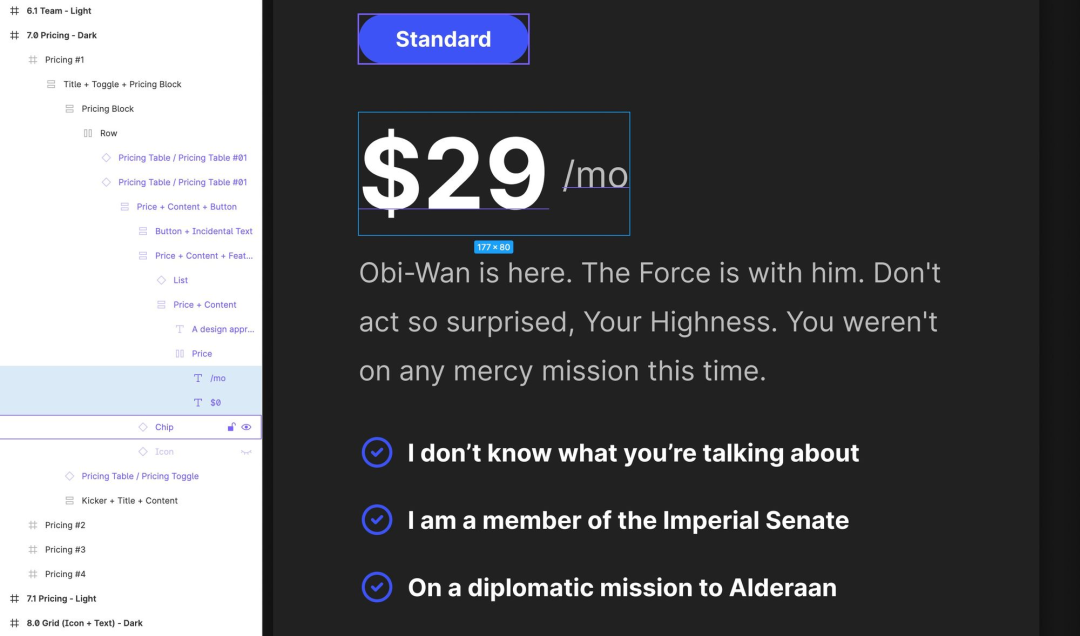Select the Pricing Table / Pricing Toggle layer
Viewport: 1080px width, 636px height.
[140, 476]
